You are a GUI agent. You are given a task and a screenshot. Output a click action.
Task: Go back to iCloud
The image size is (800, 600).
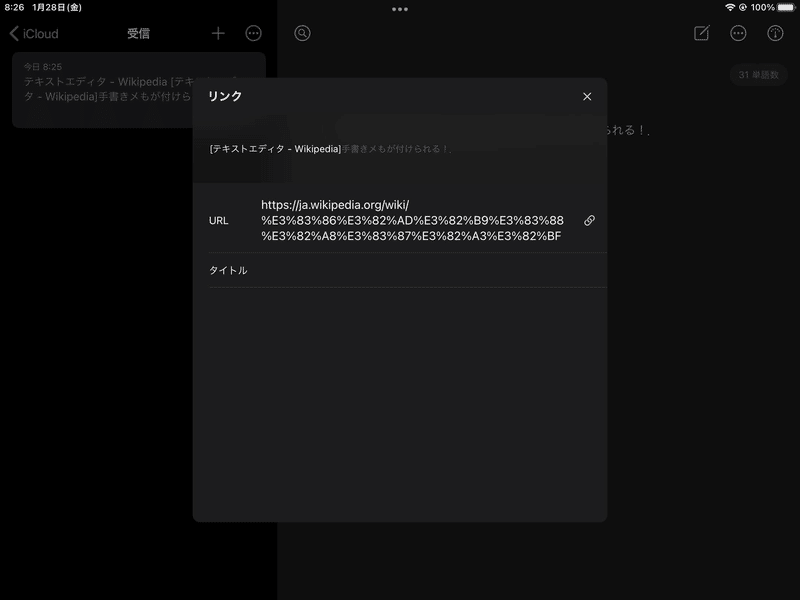click(34, 34)
